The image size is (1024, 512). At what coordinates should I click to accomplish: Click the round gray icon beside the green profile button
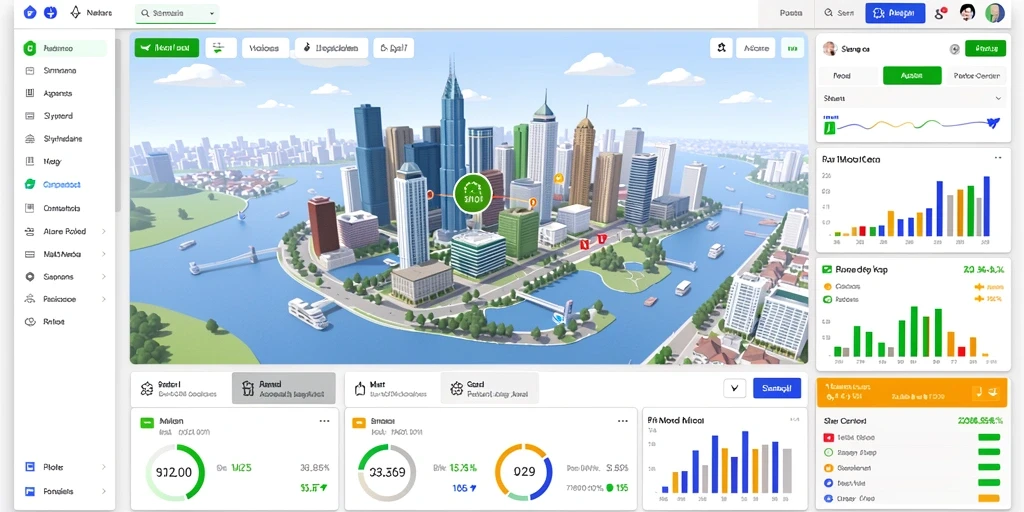click(954, 48)
